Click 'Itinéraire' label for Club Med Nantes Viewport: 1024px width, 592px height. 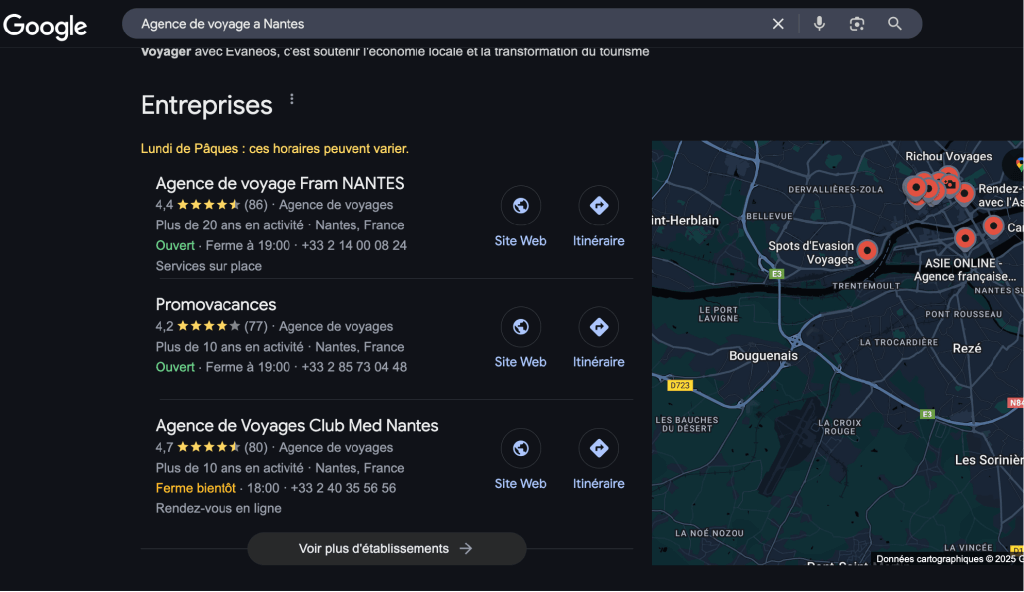click(x=599, y=484)
